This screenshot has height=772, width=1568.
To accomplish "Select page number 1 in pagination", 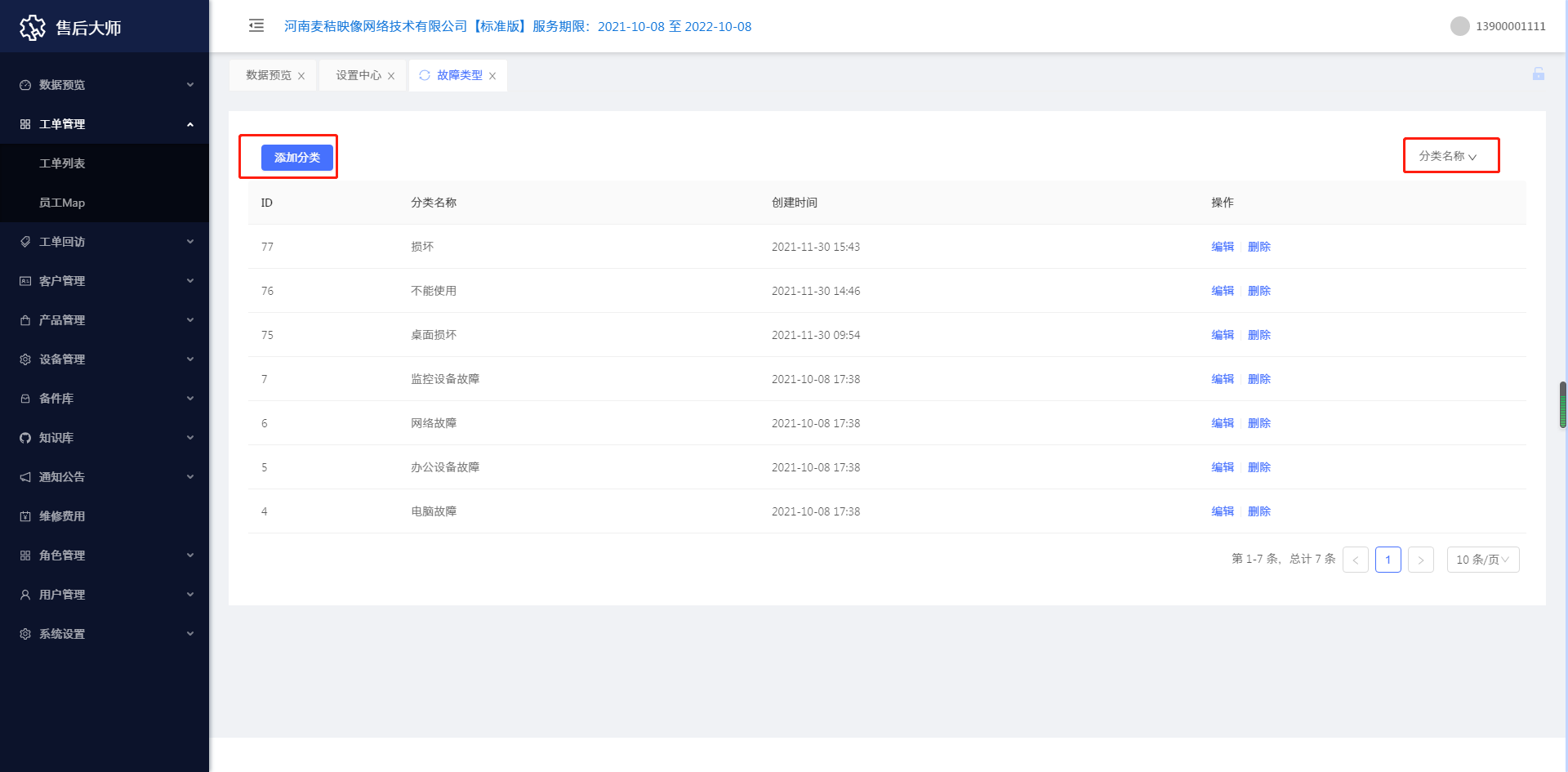I will [x=1388, y=560].
